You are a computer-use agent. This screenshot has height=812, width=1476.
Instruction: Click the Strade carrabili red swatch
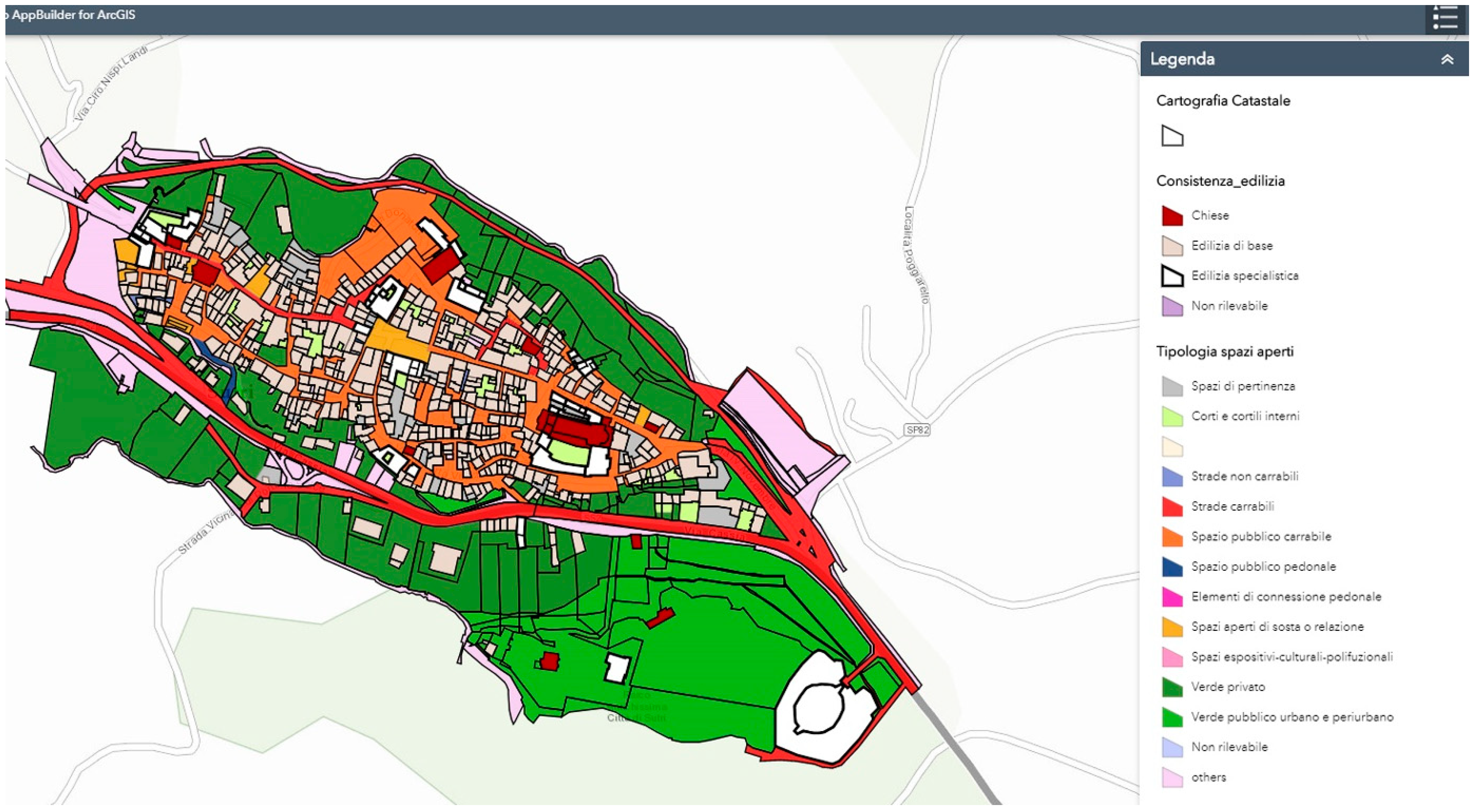[1172, 507]
